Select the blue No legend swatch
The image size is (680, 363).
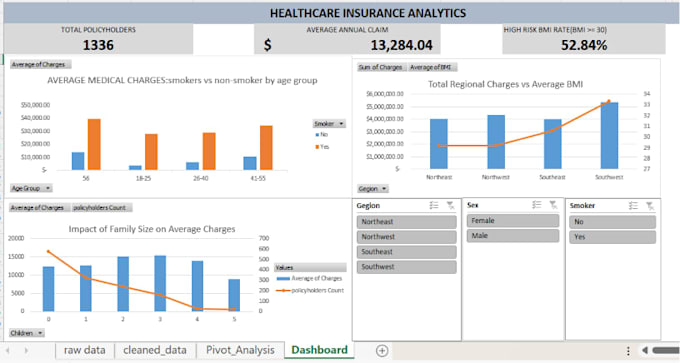(317, 135)
